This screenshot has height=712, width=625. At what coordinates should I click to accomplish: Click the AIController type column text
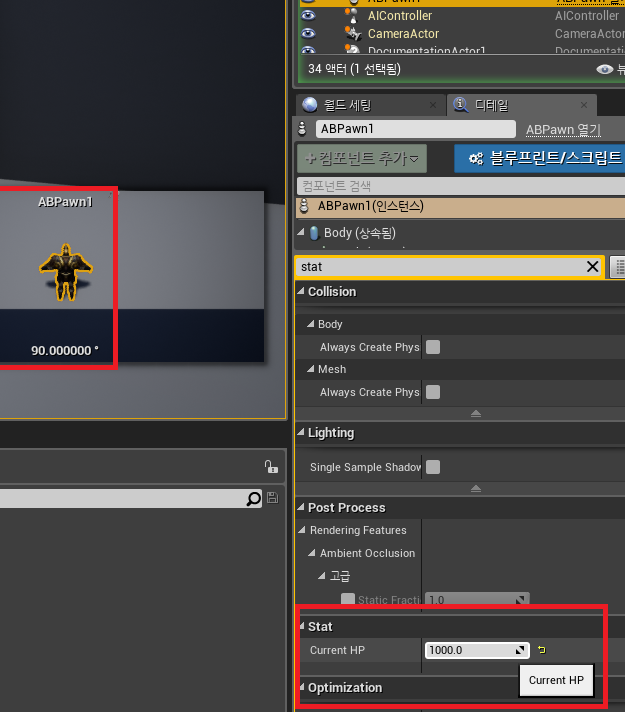point(587,16)
